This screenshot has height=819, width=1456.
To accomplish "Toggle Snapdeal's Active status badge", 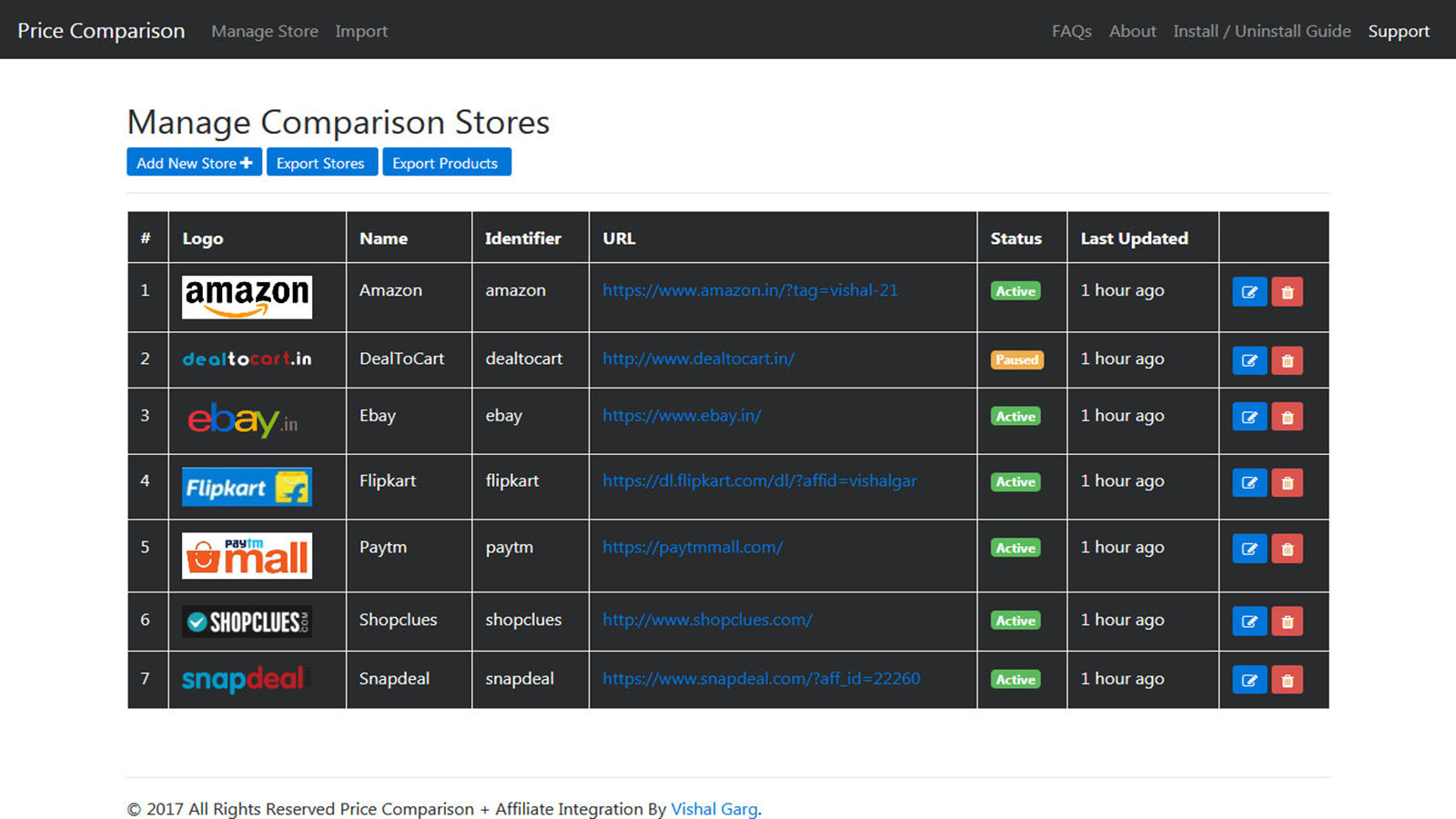I will tap(1015, 680).
